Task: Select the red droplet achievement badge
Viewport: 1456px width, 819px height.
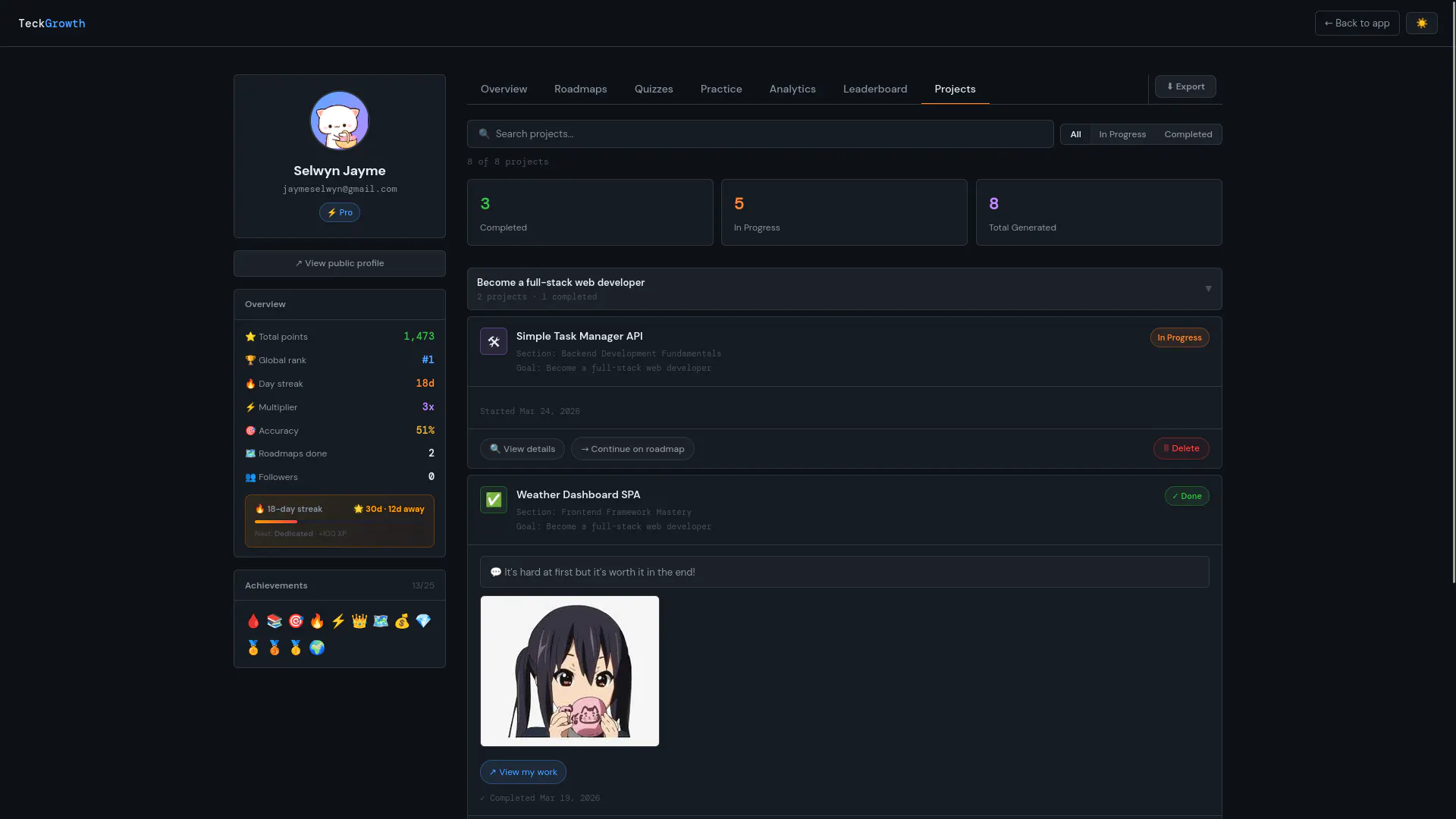Action: click(x=253, y=621)
